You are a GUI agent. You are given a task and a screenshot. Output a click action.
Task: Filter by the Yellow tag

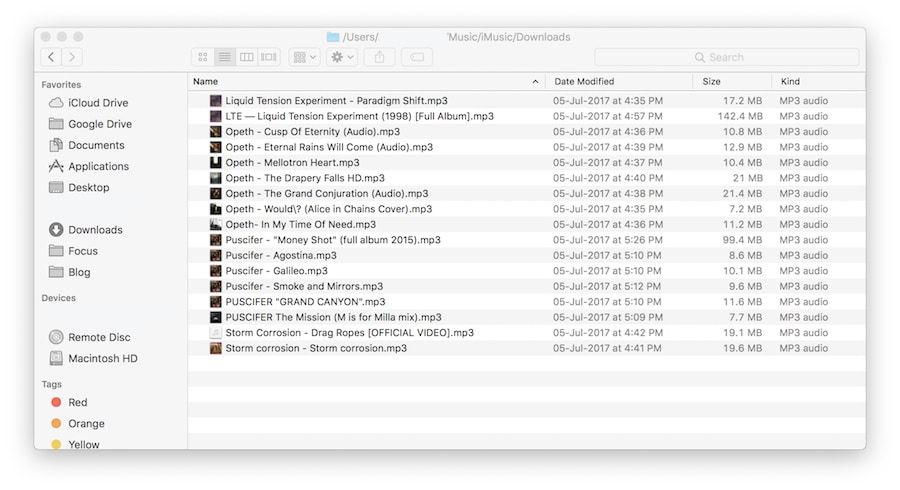coord(83,444)
